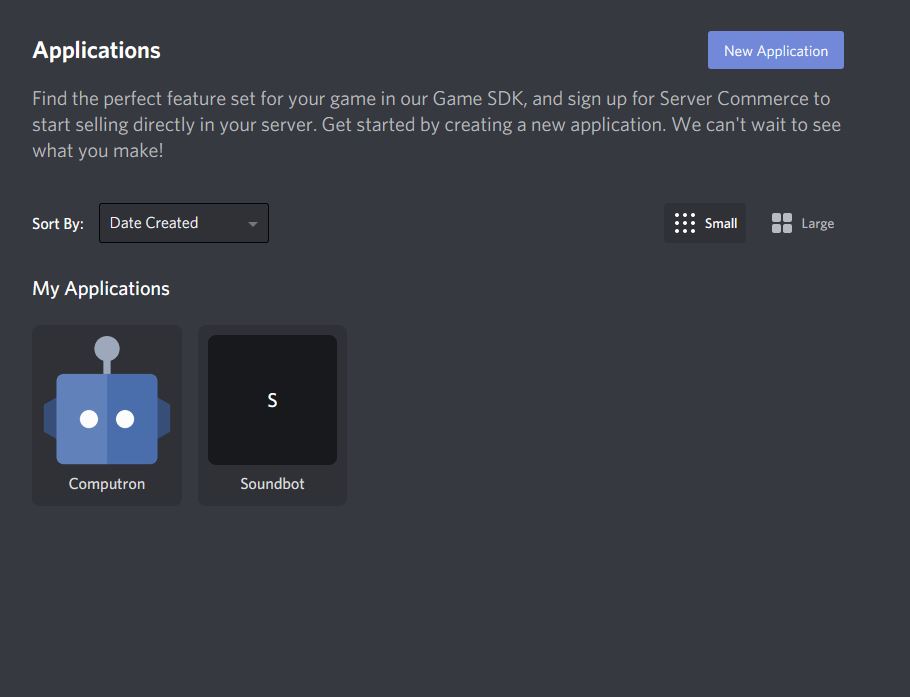Open the Date Created sort dropdown
Viewport: 910px width, 697px height.
(x=183, y=223)
